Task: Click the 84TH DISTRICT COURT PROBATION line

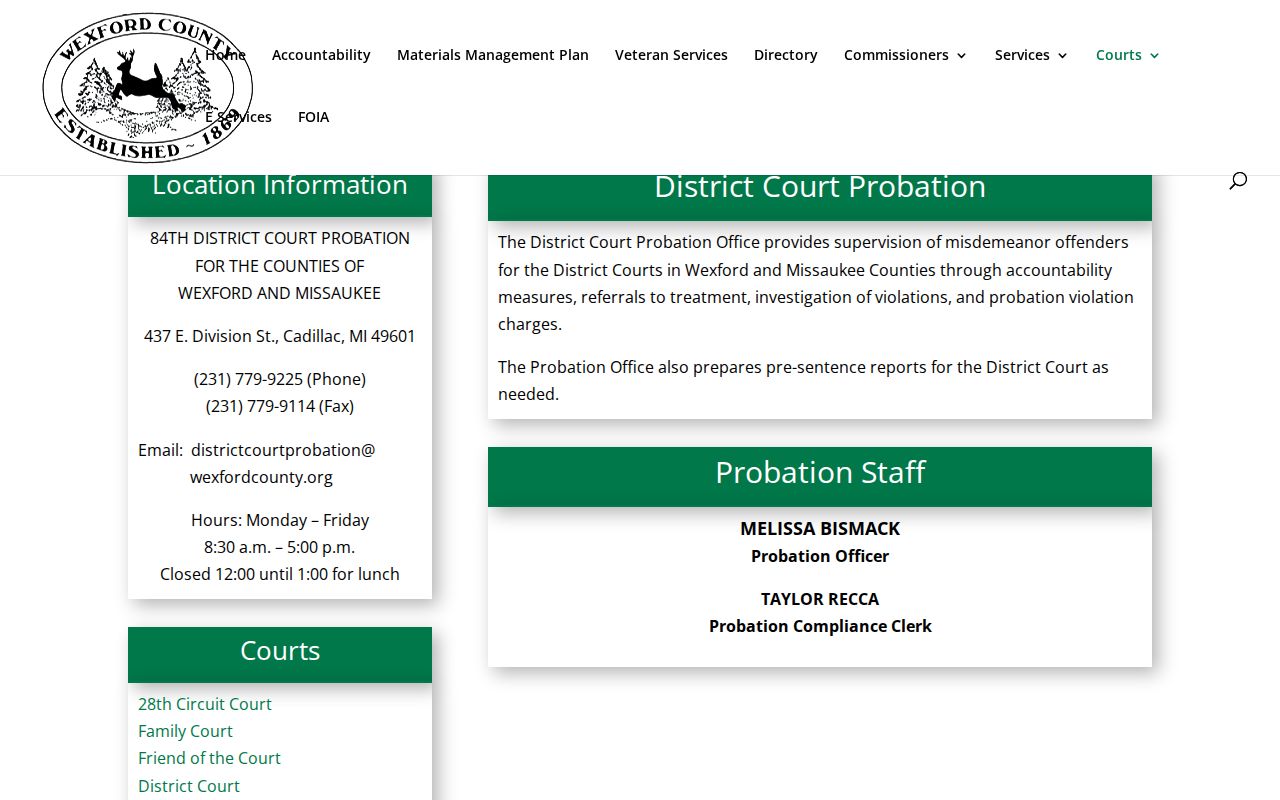Action: tap(280, 238)
